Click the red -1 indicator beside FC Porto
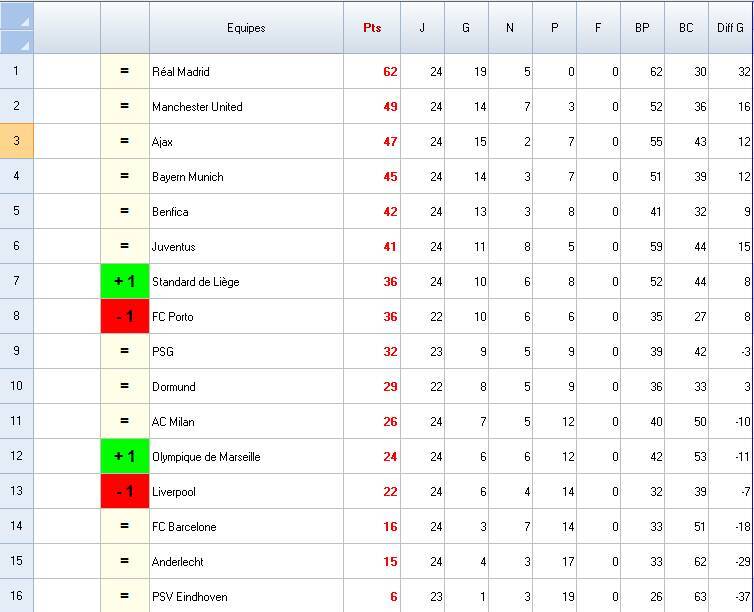The width and height of the screenshot is (754, 612). click(x=125, y=316)
